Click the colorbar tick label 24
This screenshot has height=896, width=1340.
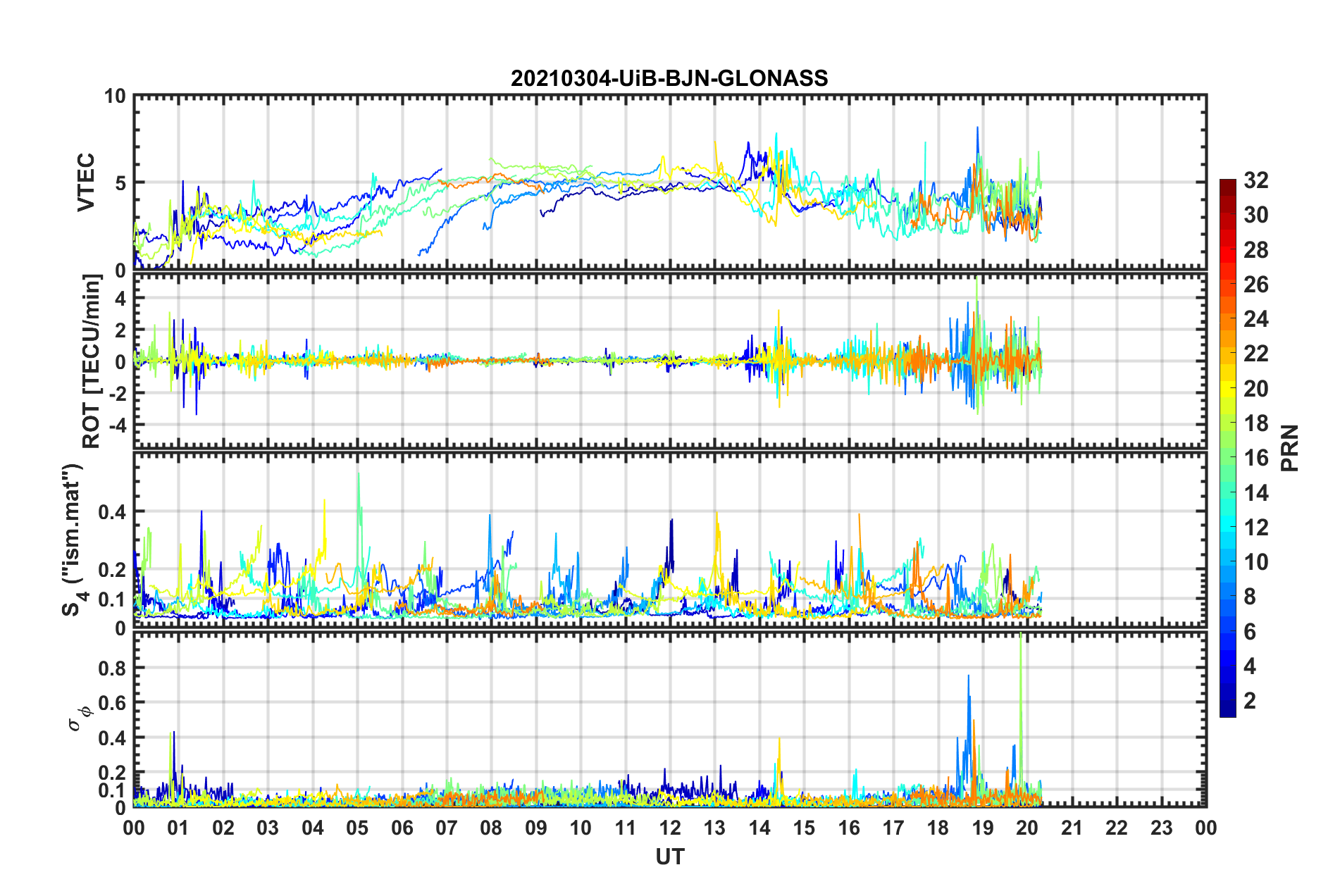coord(1256,319)
